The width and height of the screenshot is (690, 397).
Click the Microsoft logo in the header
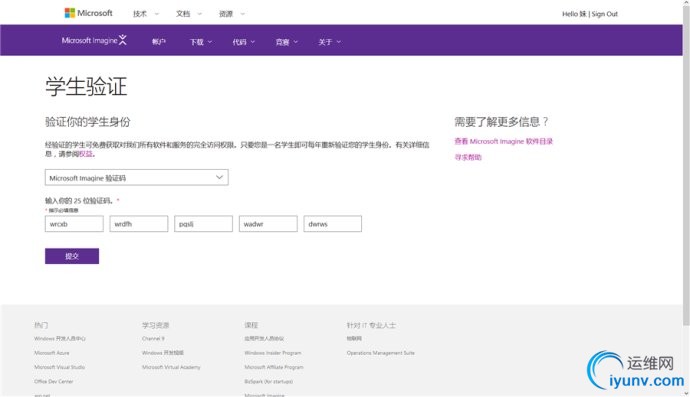pyautogui.click(x=88, y=13)
